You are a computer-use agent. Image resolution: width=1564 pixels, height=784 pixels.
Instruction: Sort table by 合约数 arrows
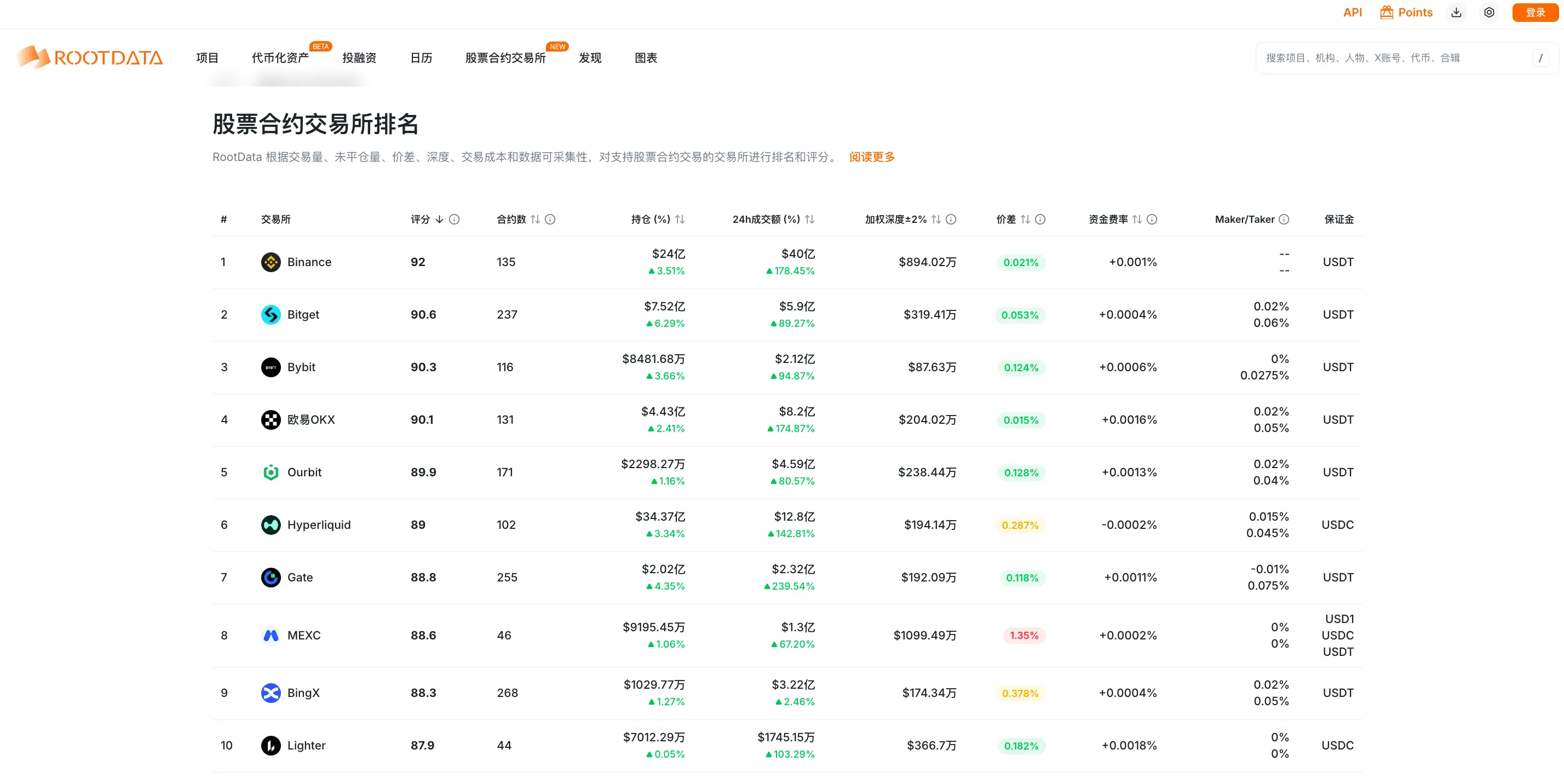[x=535, y=219]
